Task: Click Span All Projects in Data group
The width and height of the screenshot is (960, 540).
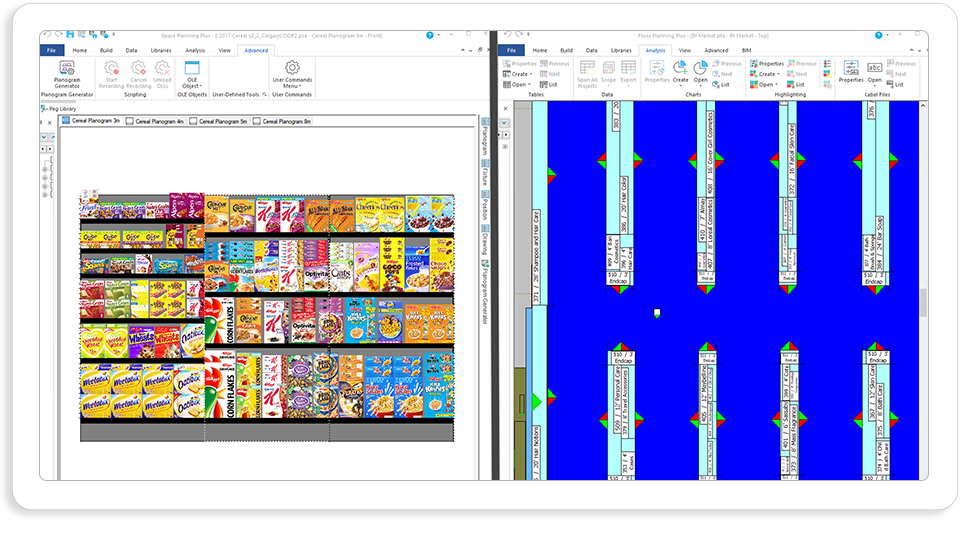Action: (587, 74)
